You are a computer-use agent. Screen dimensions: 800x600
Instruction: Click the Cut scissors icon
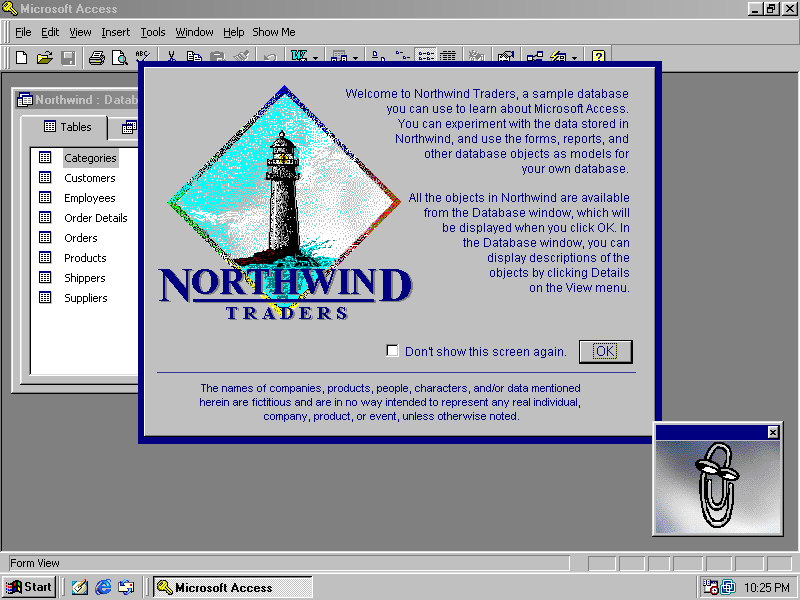171,56
